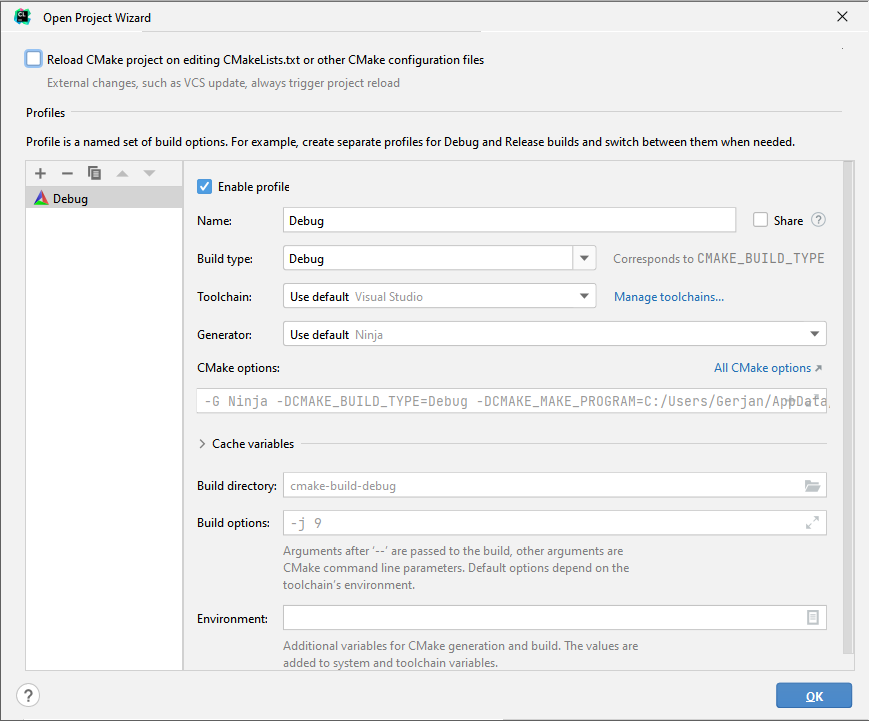Image resolution: width=869 pixels, height=721 pixels.
Task: Expand the Cache variables section
Action: (x=203, y=443)
